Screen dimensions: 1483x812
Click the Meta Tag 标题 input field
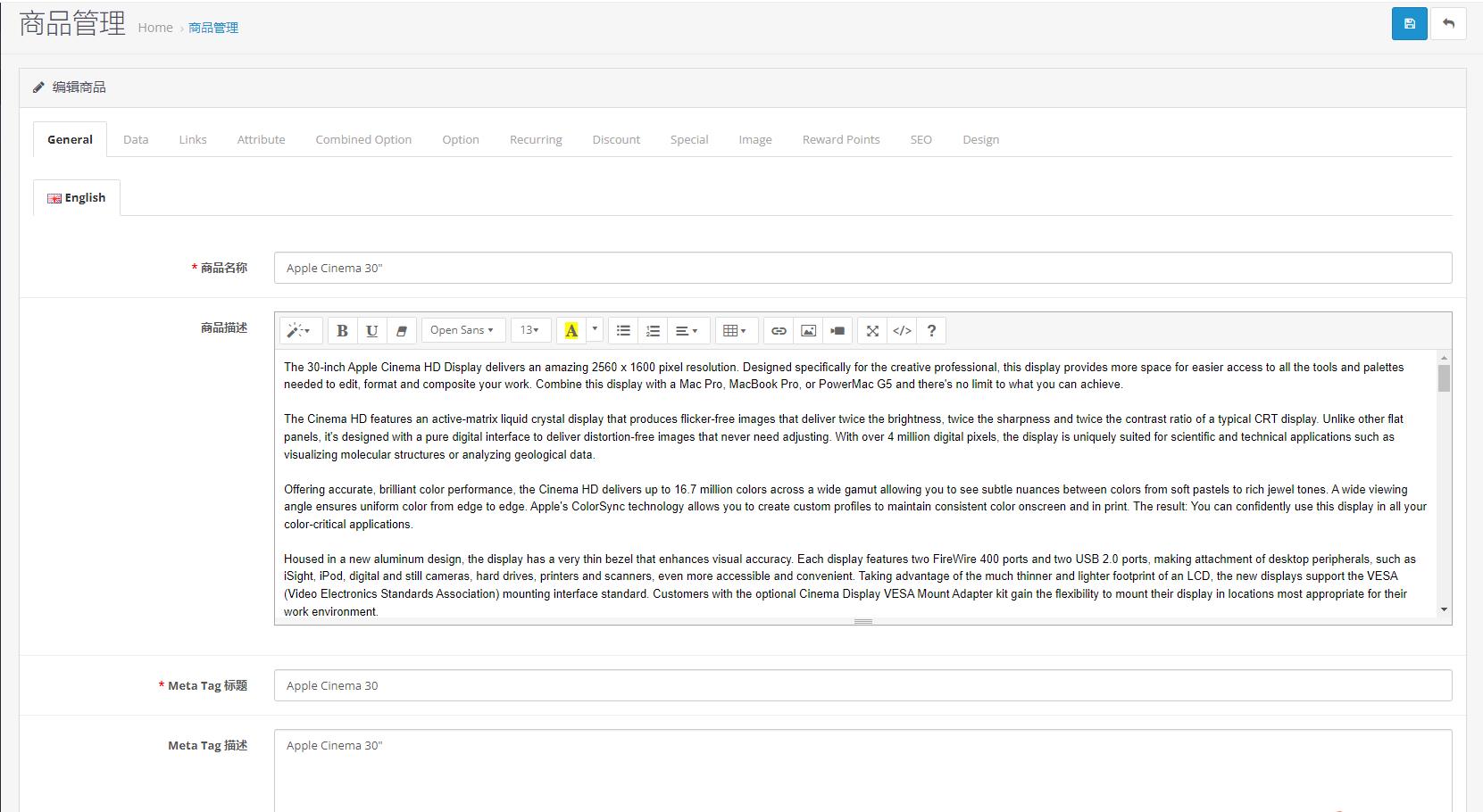[x=862, y=685]
